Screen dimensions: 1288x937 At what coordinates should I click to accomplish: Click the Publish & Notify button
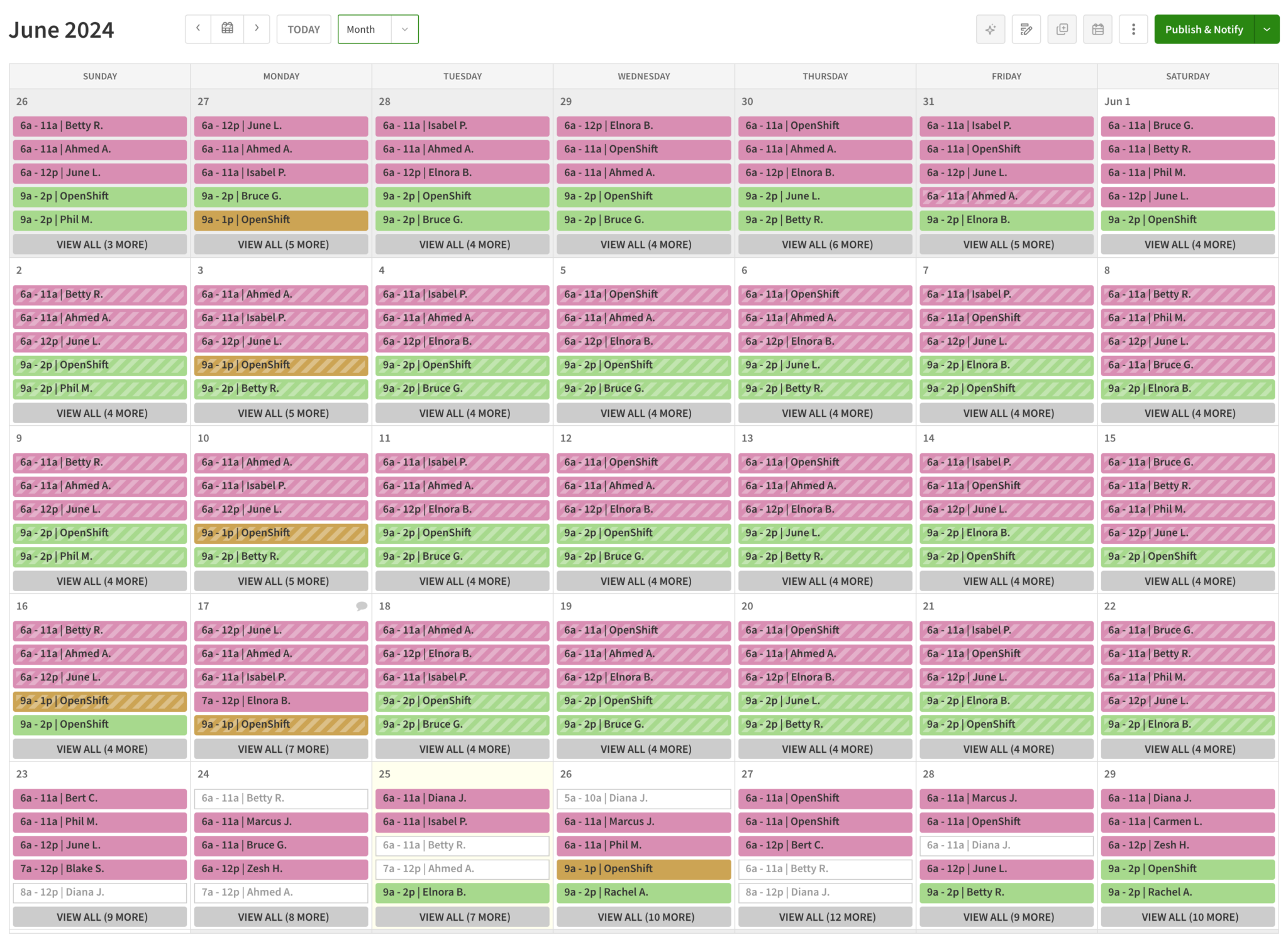(1204, 29)
